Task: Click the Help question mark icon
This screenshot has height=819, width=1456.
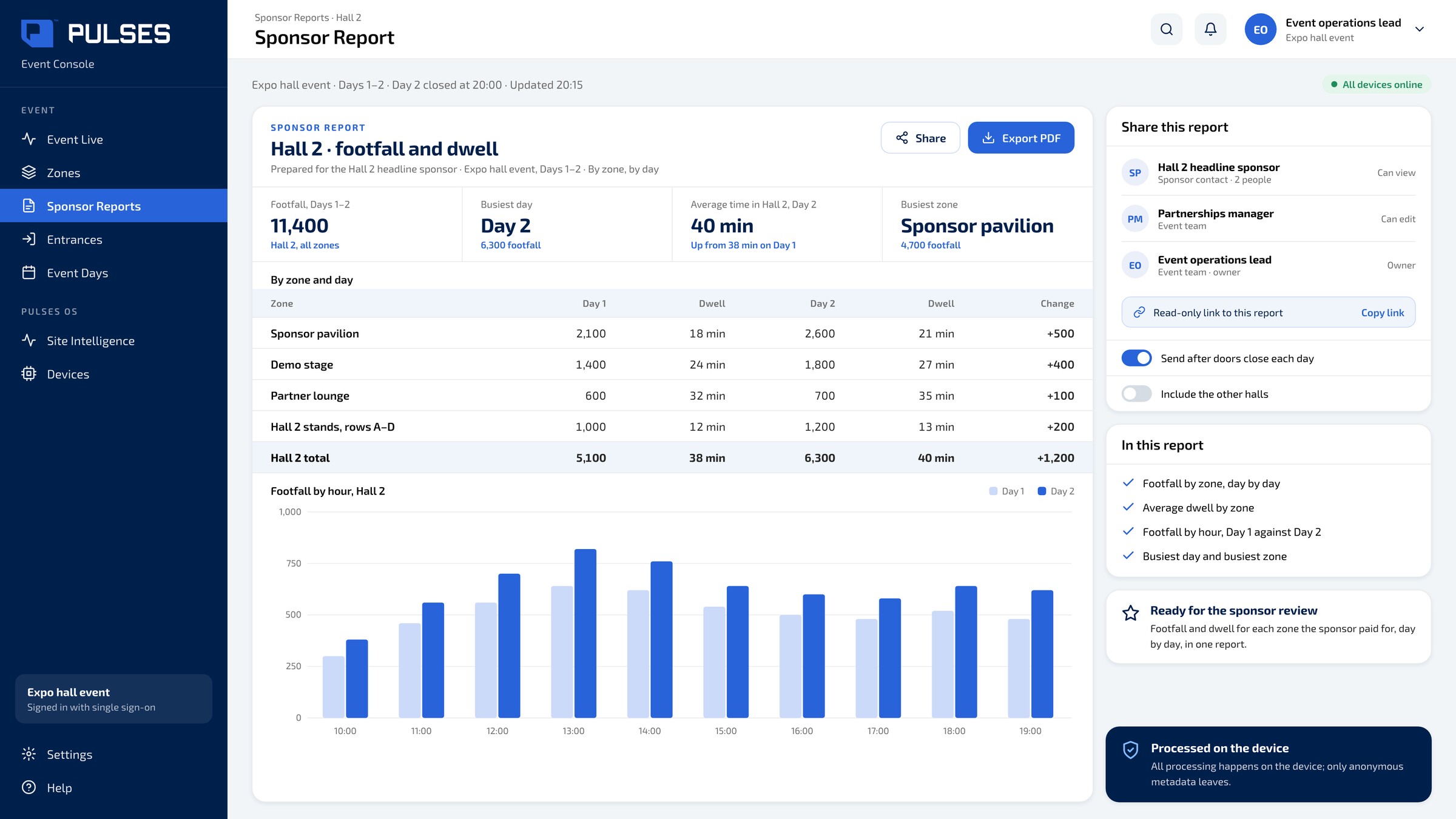Action: click(x=29, y=787)
